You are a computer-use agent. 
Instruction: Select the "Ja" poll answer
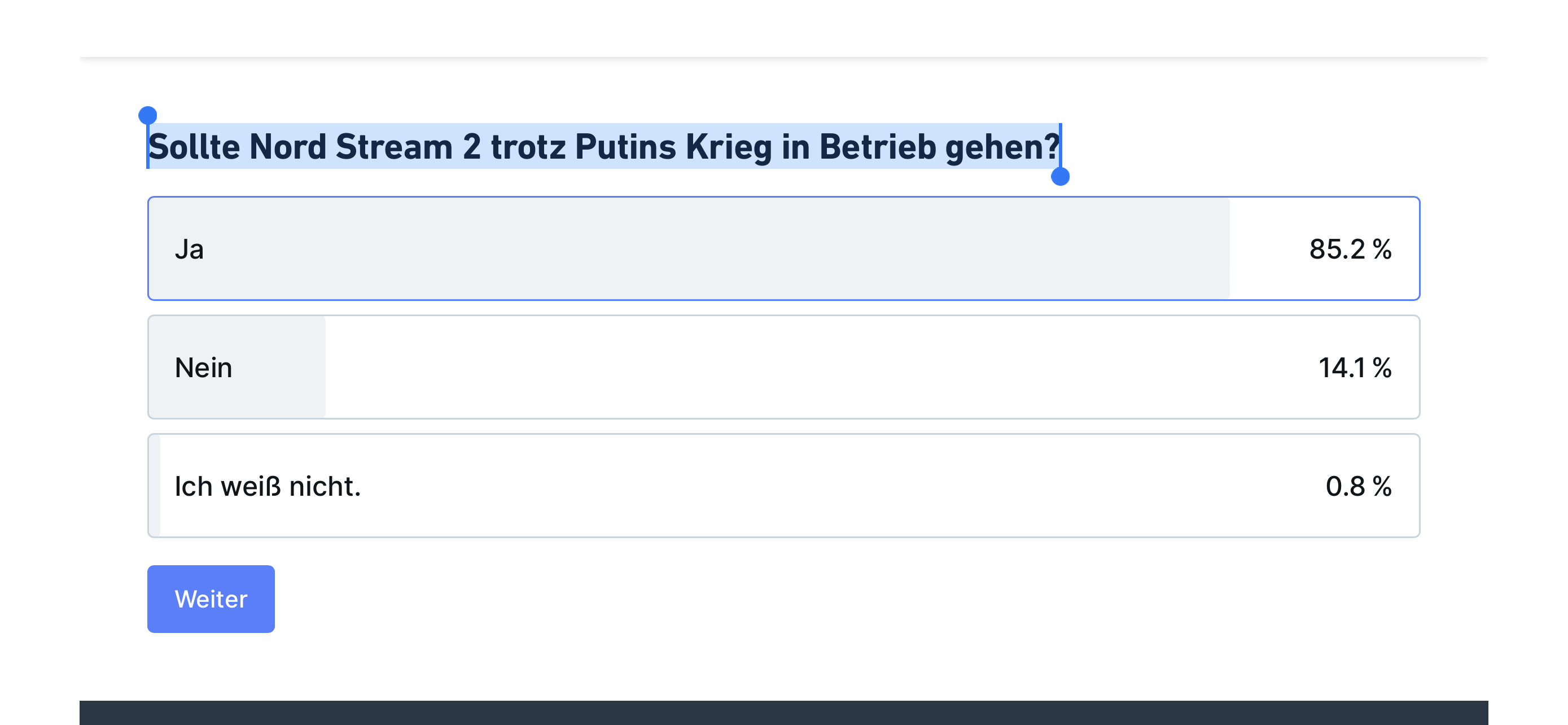click(x=783, y=248)
